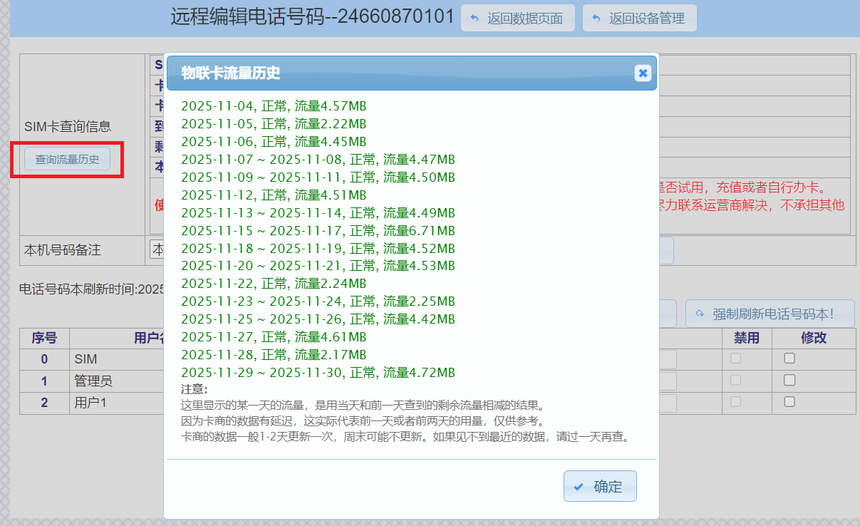860x526 pixels.
Task: Select the 2025-11-15 ~ 2025-11-17 流量6.71MB entry
Action: point(318,230)
